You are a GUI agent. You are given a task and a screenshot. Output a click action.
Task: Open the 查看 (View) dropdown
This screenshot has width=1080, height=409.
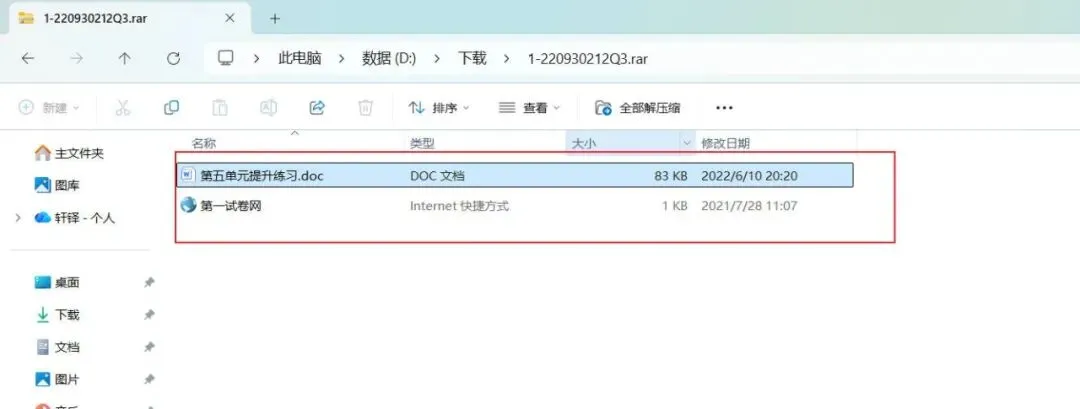pyautogui.click(x=529, y=107)
